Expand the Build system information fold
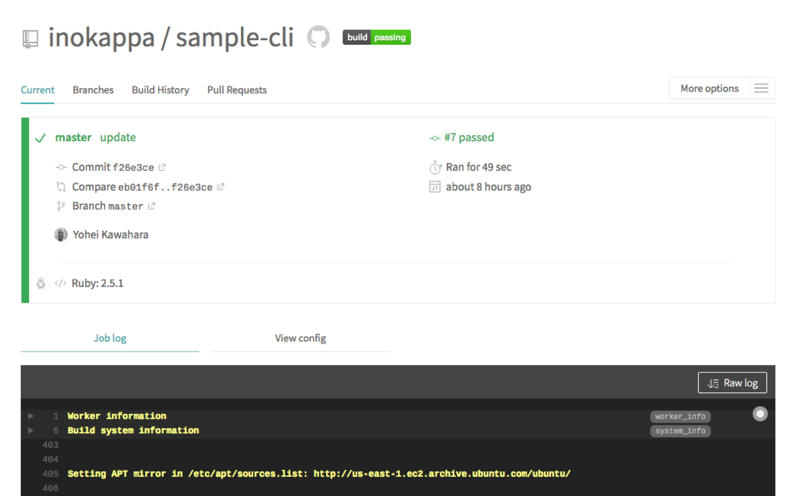The height and width of the screenshot is (496, 800). tap(31, 430)
